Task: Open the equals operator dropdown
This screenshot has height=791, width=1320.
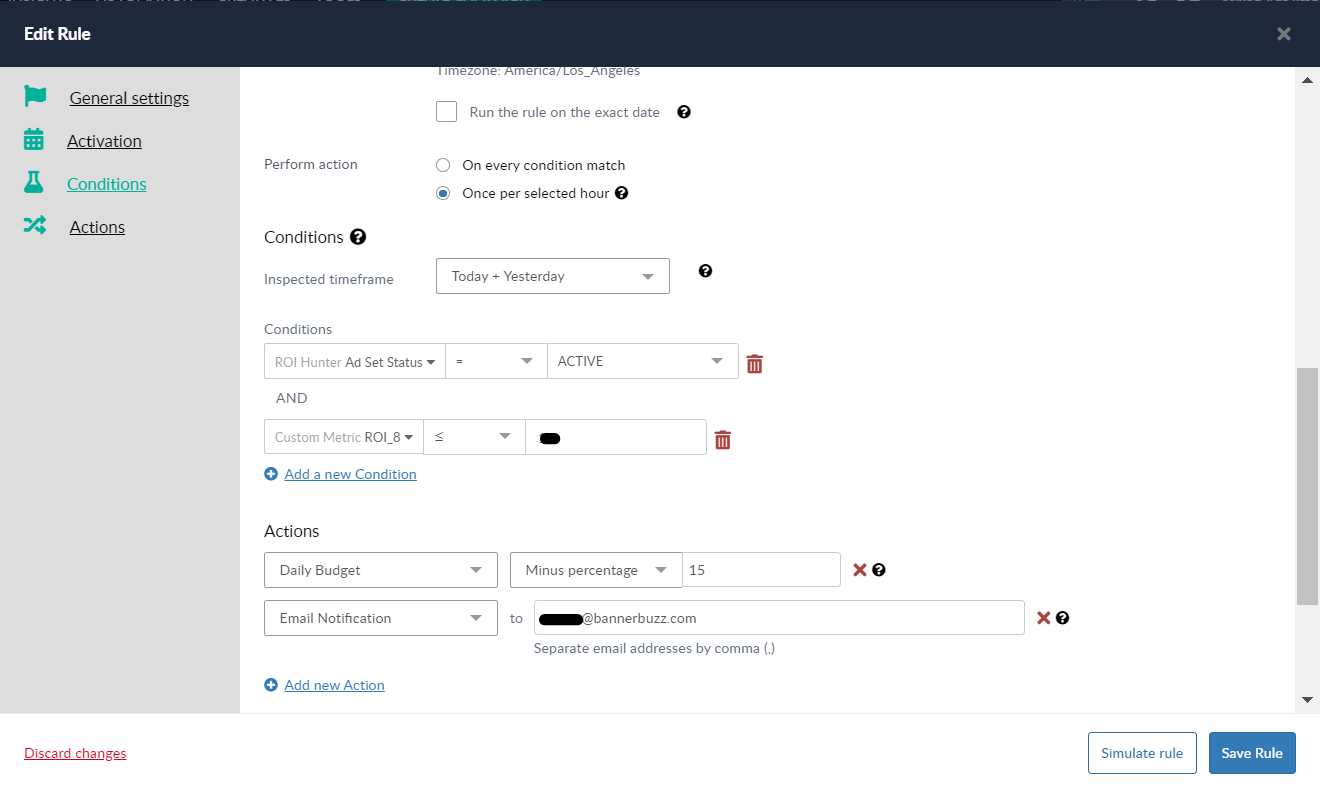Action: pos(497,362)
